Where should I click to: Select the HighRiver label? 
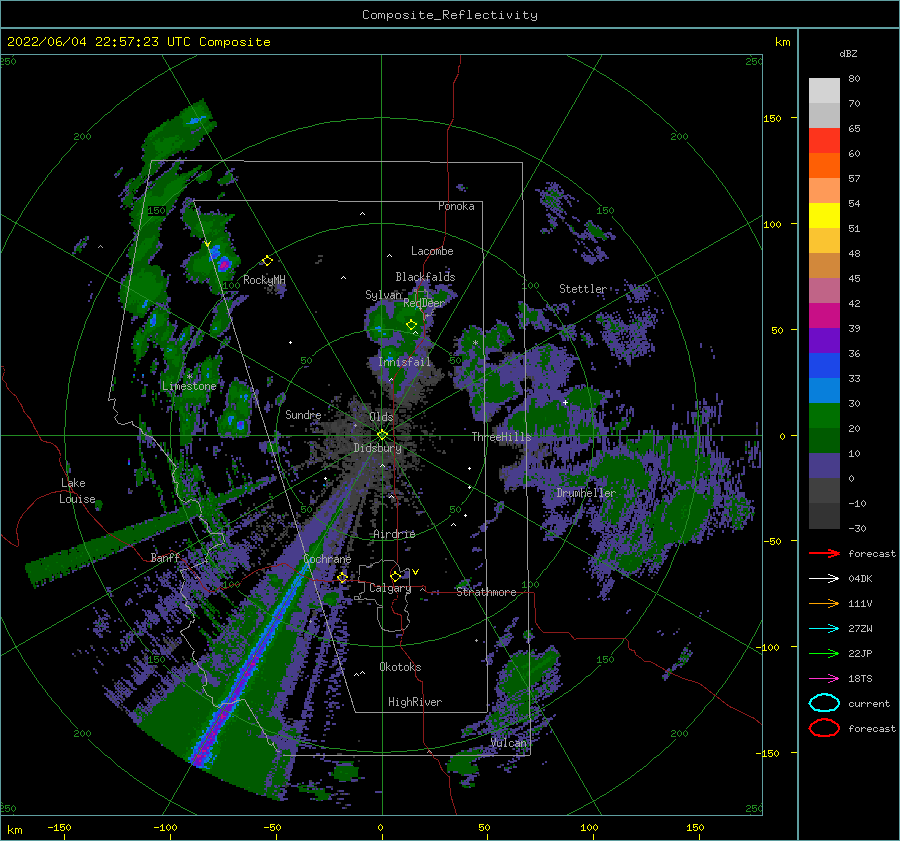[x=415, y=702]
